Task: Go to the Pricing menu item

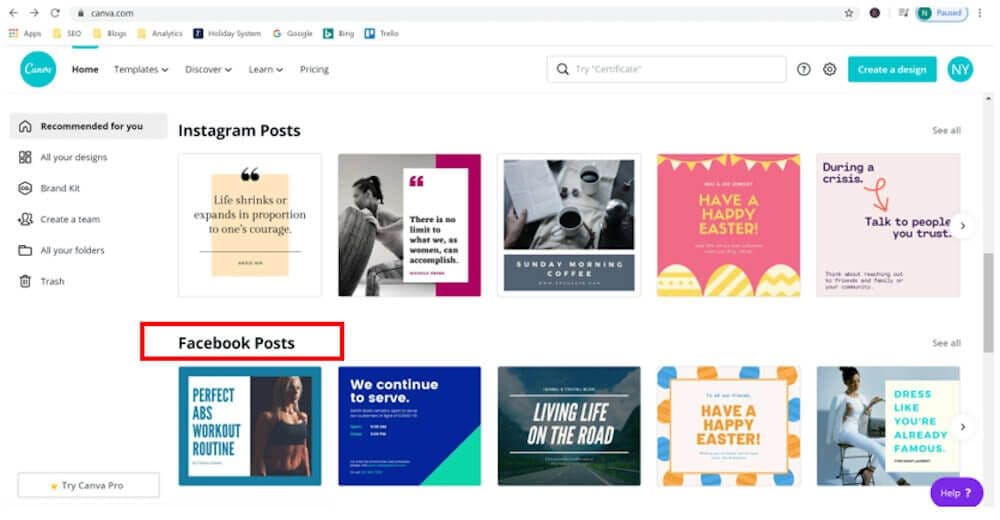Action: coord(314,69)
